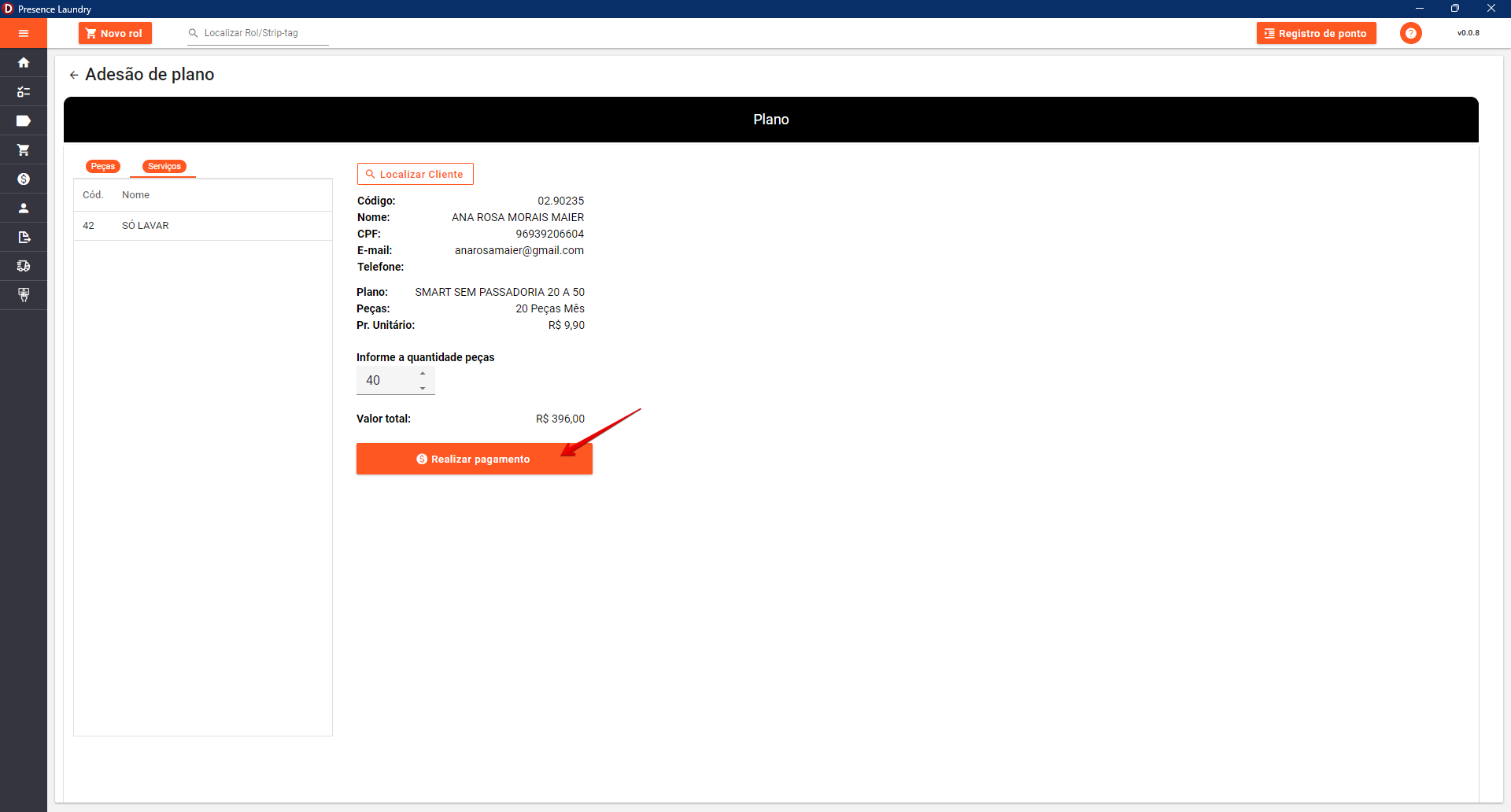Go back with the arrow beside Adesão de plano

[74, 75]
